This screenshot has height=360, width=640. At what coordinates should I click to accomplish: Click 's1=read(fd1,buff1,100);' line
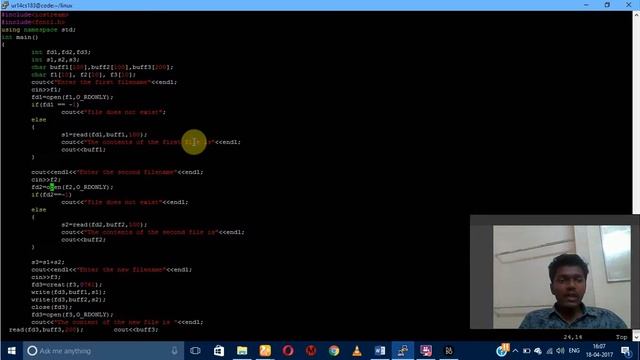(104, 134)
